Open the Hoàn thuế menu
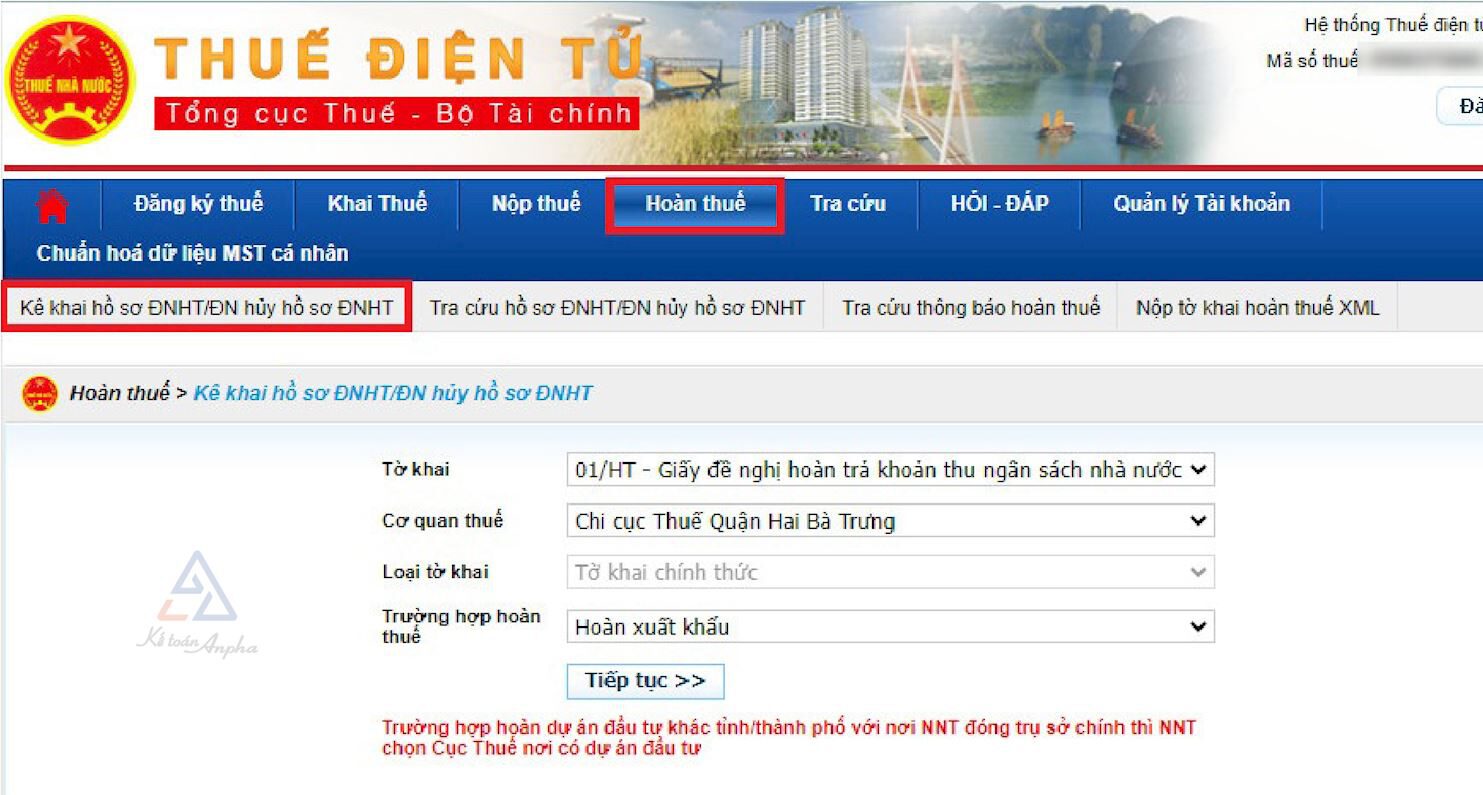 694,204
